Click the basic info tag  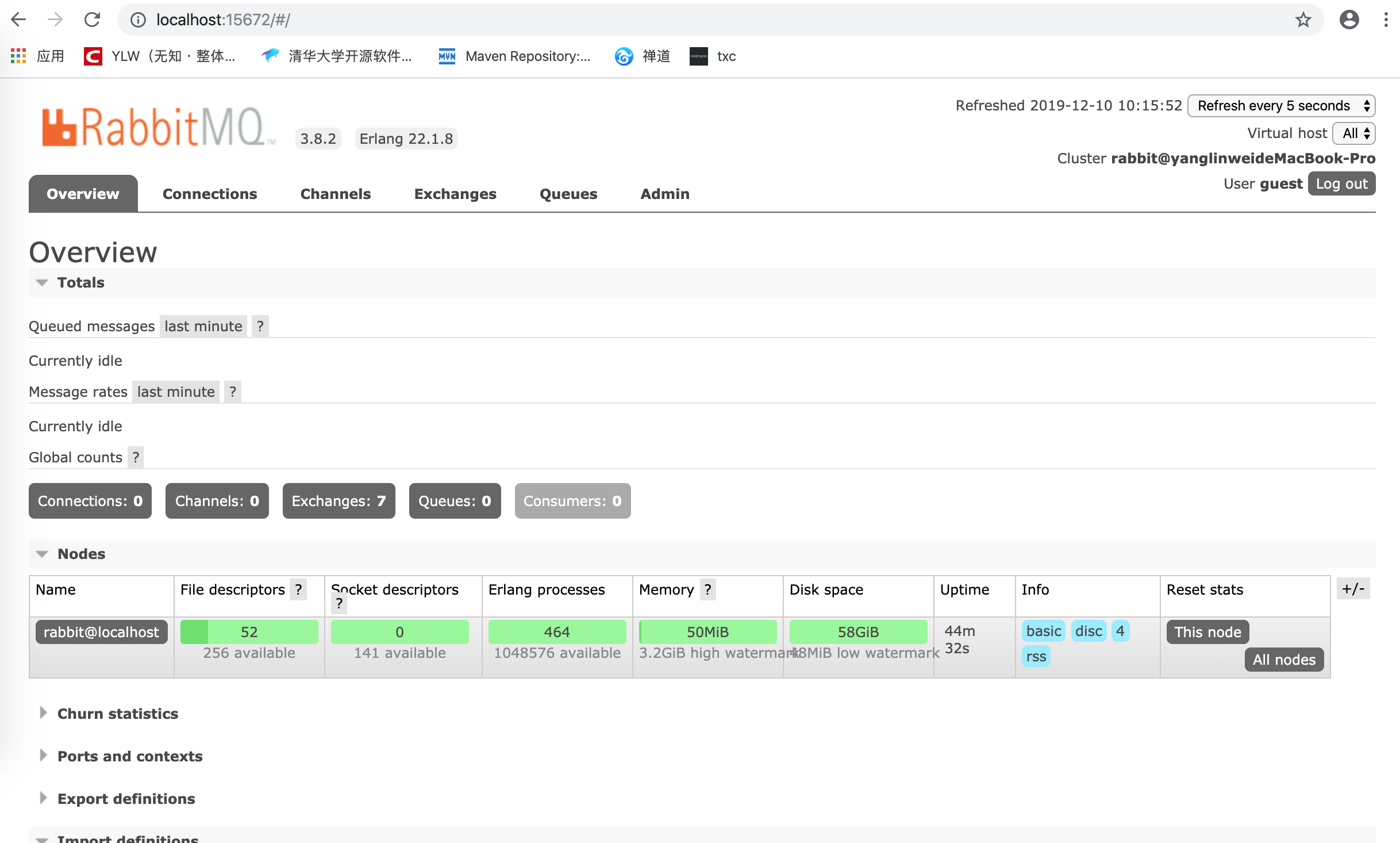(1044, 631)
